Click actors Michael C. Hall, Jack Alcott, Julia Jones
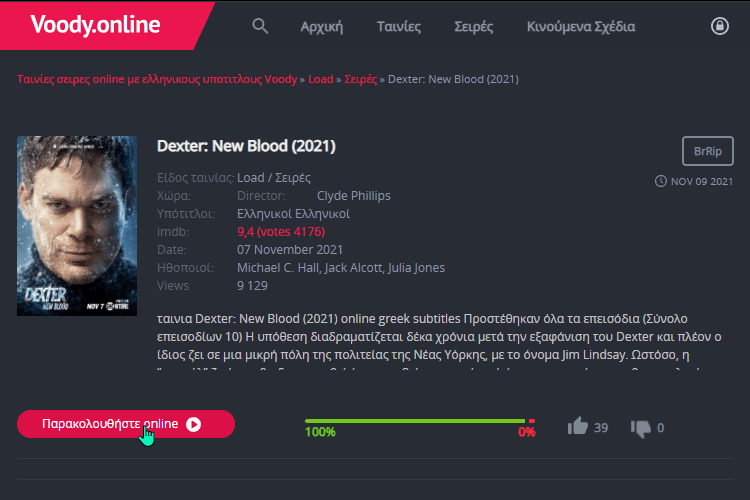The height and width of the screenshot is (500, 750). coord(341,268)
